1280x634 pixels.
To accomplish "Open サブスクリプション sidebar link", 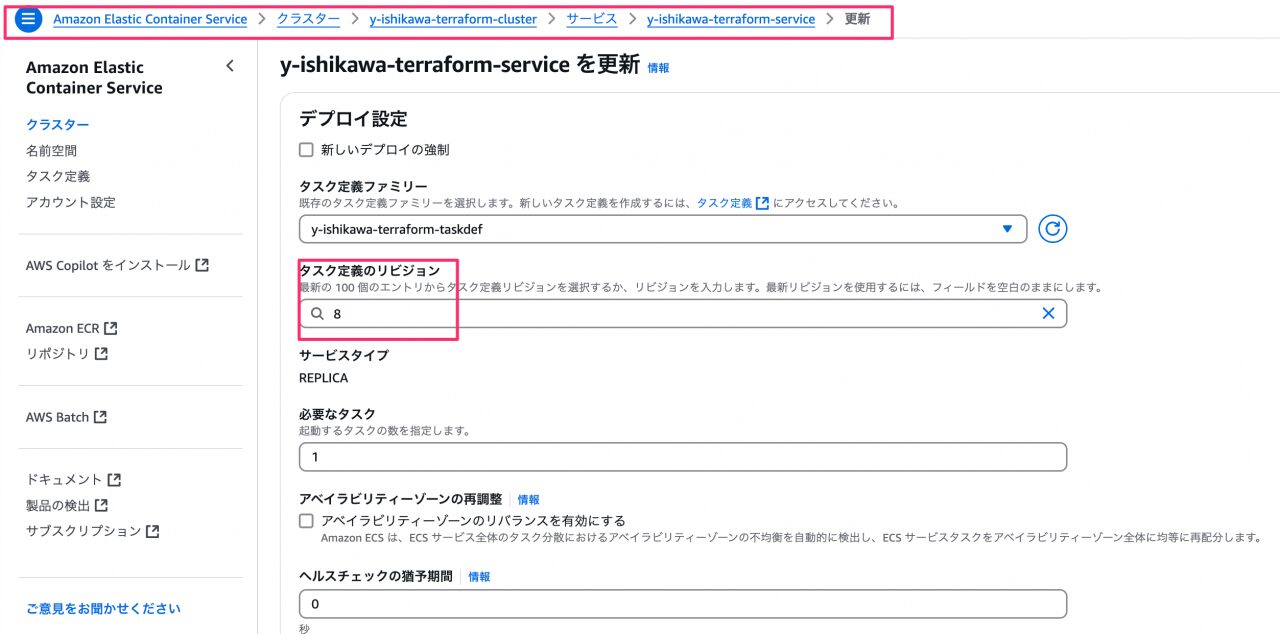I will [83, 531].
